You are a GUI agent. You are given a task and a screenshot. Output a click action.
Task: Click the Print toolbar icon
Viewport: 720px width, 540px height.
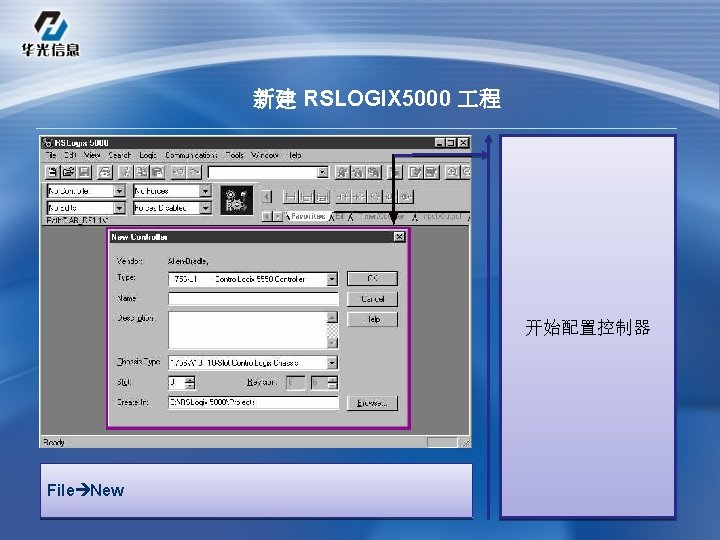tap(105, 172)
